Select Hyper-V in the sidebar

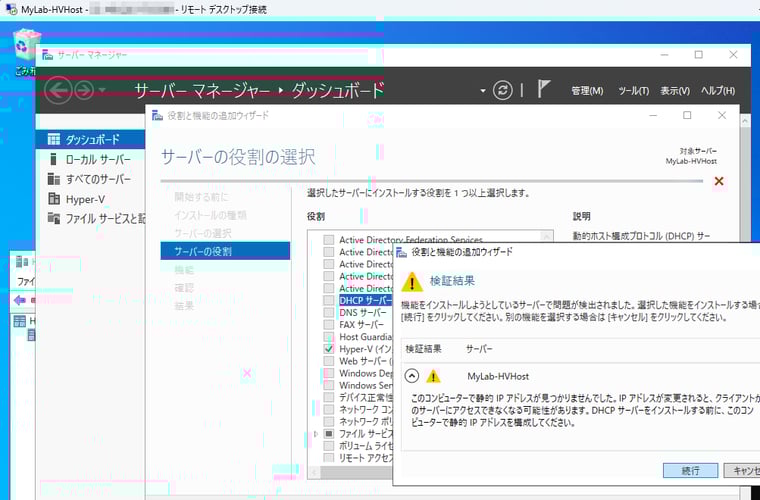click(x=90, y=199)
